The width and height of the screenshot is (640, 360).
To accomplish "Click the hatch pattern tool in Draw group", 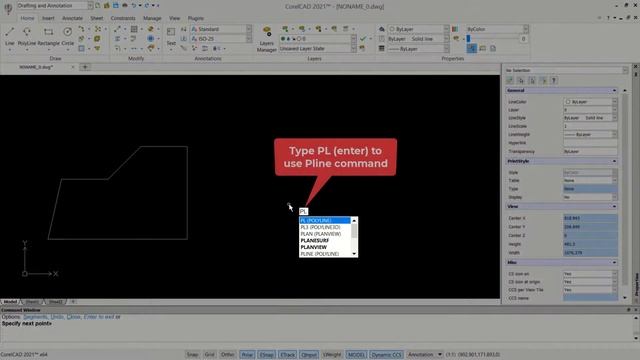I will 82,48.
